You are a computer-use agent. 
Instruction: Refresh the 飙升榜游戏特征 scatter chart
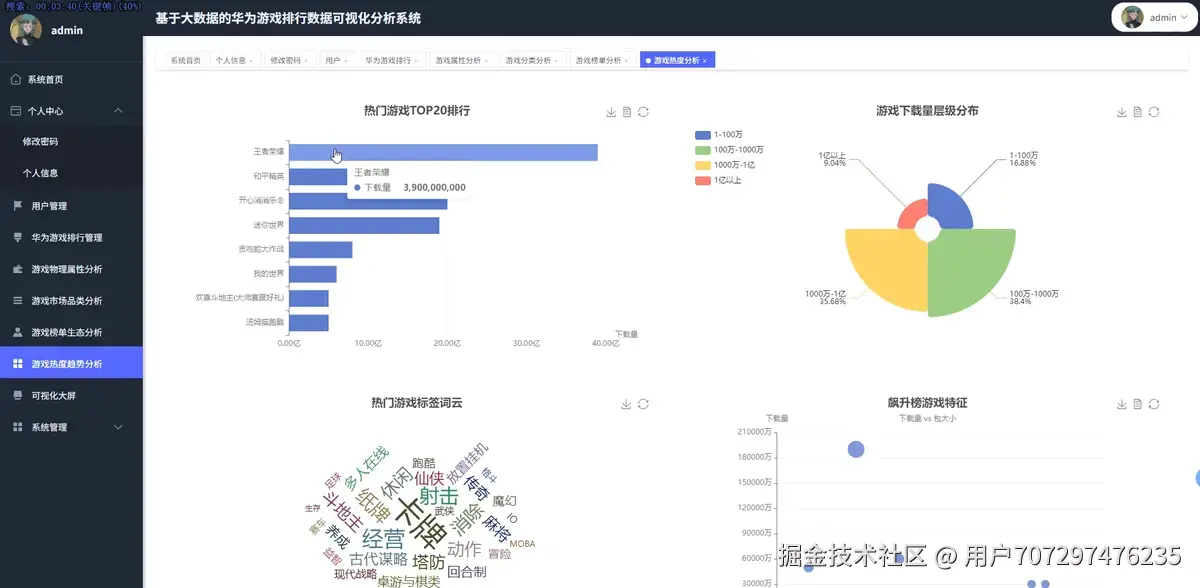click(1154, 404)
